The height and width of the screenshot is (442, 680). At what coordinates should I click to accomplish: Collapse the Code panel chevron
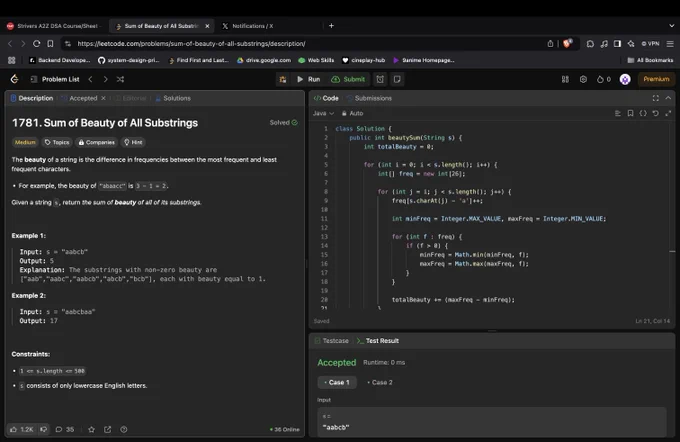click(668, 98)
